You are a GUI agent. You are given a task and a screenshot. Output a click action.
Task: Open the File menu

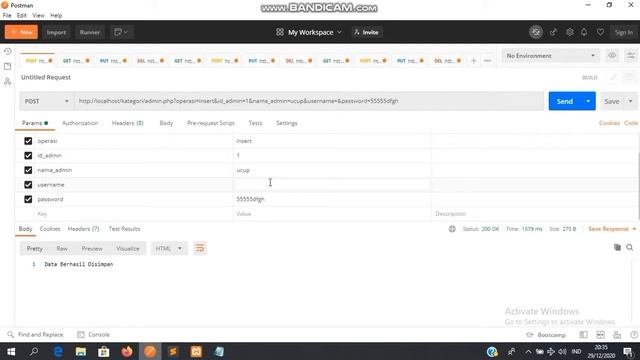pyautogui.click(x=7, y=16)
